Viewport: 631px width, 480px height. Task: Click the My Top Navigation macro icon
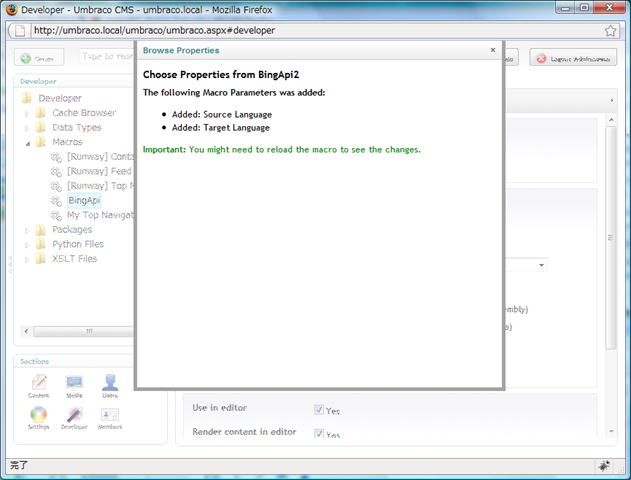pos(56,215)
